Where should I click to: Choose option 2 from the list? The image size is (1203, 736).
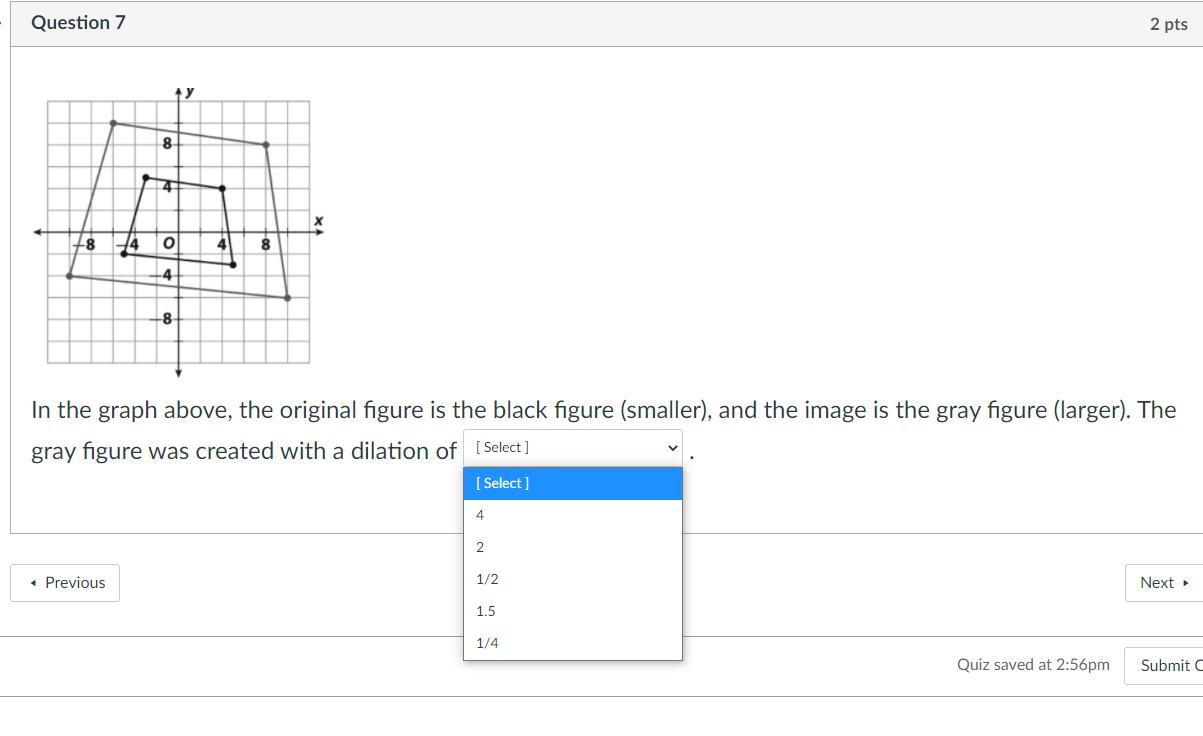pos(572,547)
